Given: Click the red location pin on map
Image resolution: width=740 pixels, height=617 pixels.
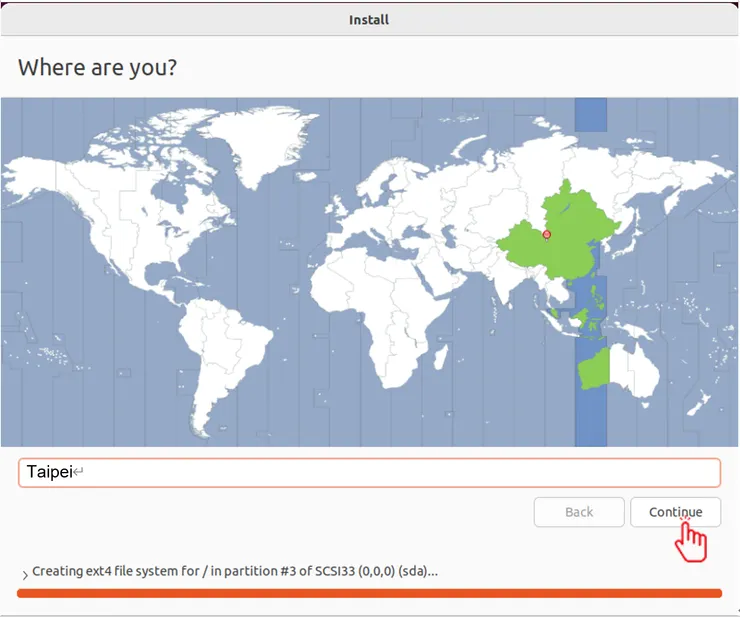Looking at the screenshot, I should pyautogui.click(x=547, y=235).
